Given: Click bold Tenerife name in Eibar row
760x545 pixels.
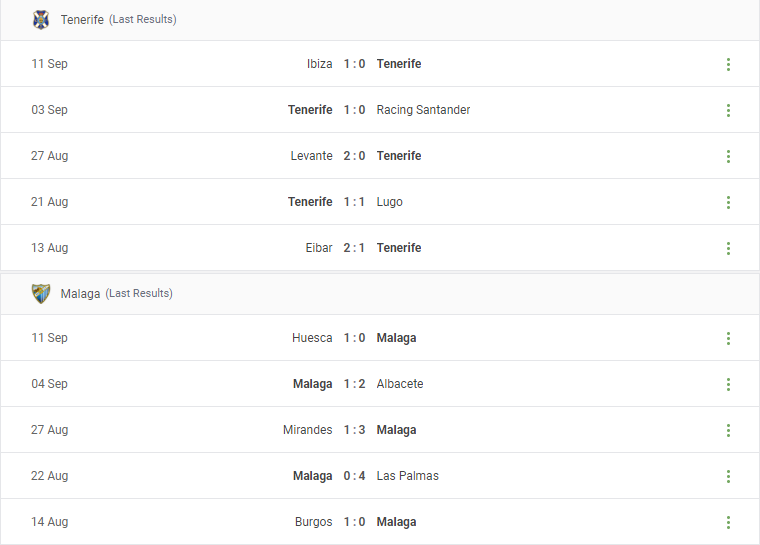Looking at the screenshot, I should click(399, 248).
